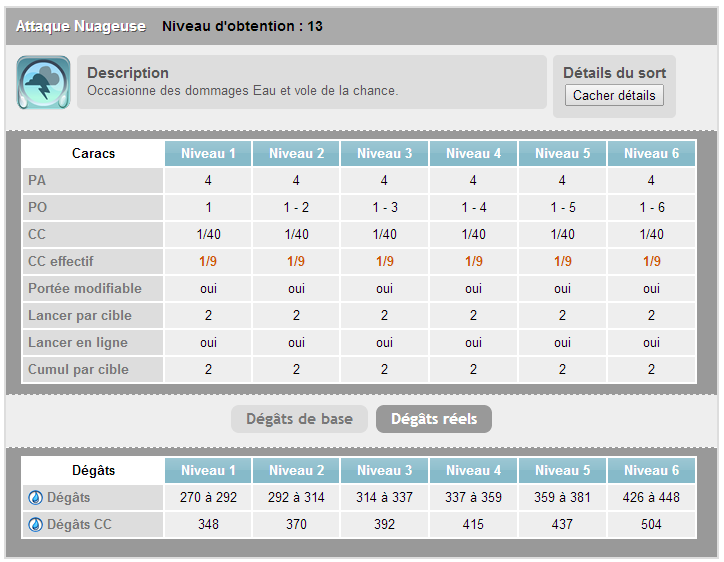Click water drop icon beside Dégâts CC row
Viewport: 724px width, 562px height.
(36, 525)
